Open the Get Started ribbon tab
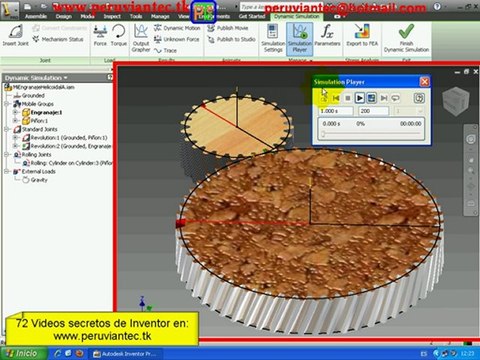This screenshot has width=480, height=360. [x=252, y=16]
